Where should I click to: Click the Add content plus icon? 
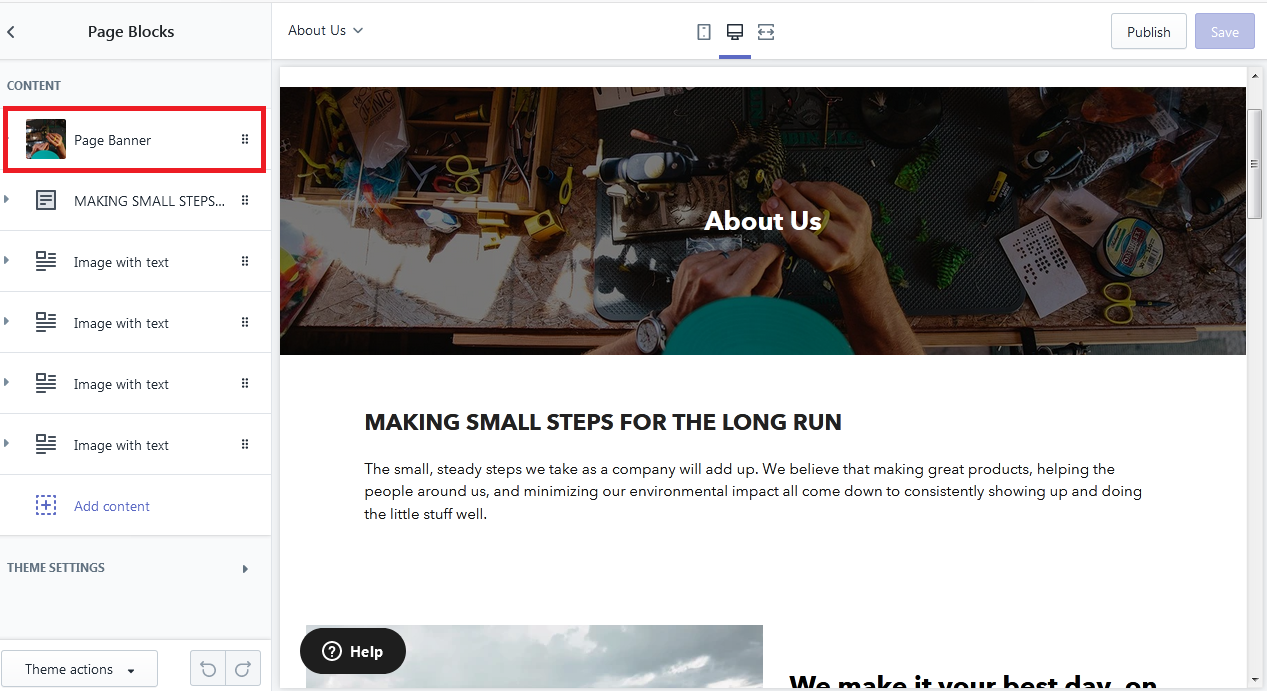46,506
